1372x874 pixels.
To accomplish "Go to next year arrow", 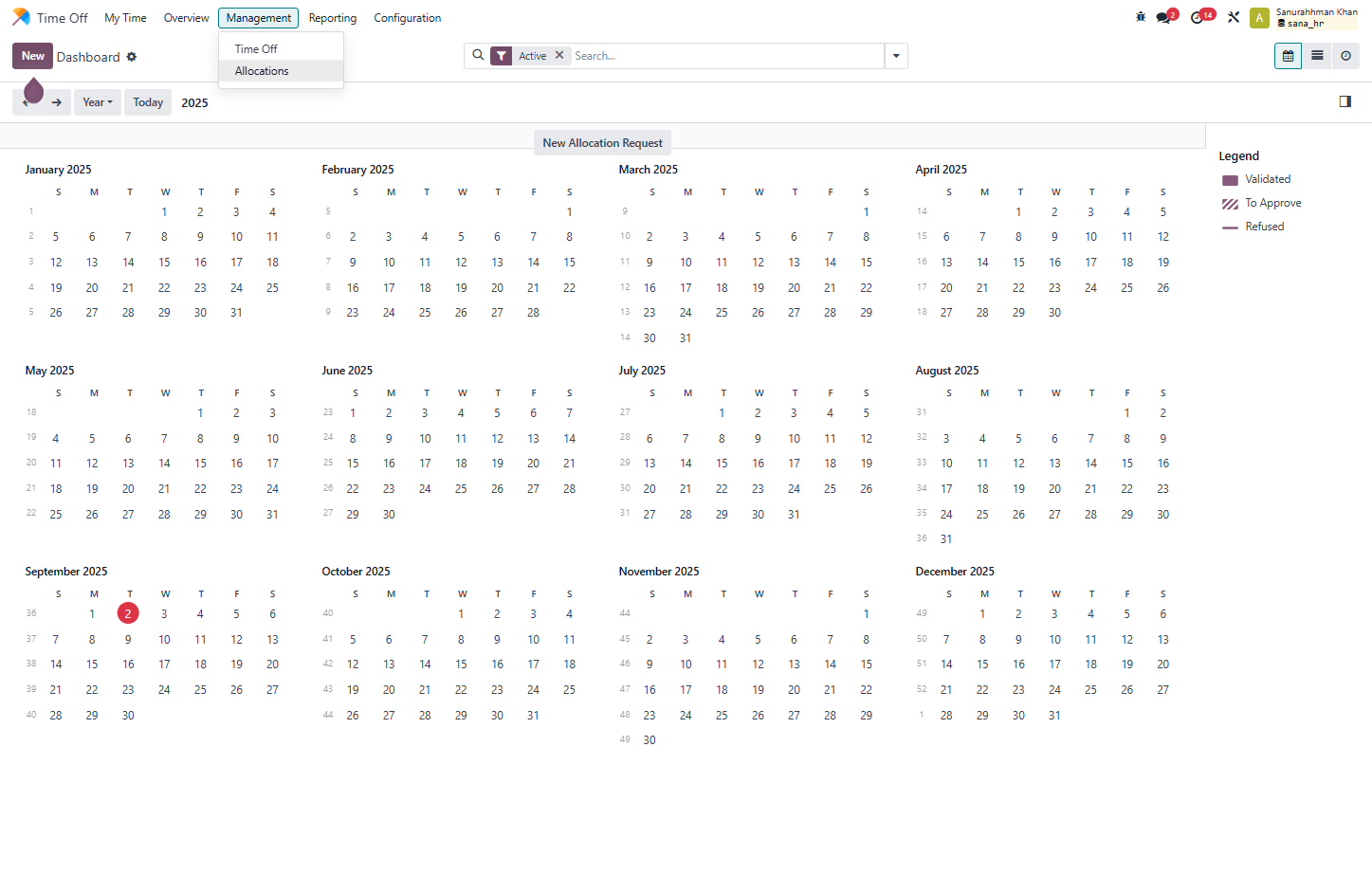I will (x=57, y=102).
